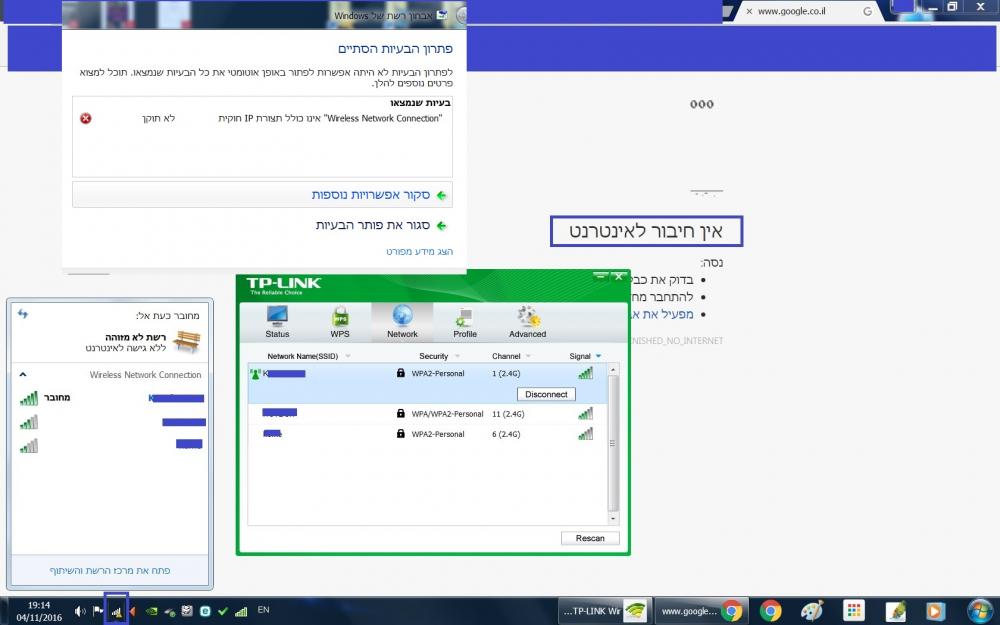Close the TP-LINK utility window
This screenshot has height=625, width=1000.
point(618,276)
